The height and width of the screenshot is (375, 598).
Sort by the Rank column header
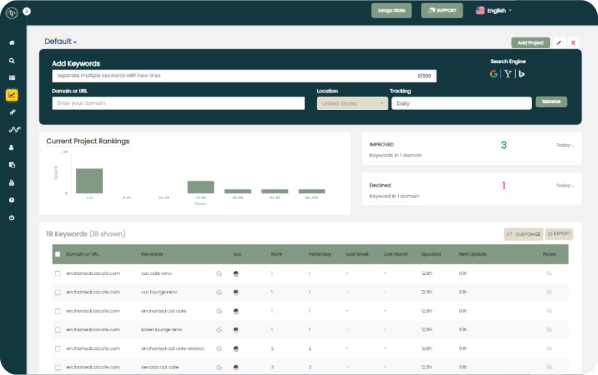276,254
